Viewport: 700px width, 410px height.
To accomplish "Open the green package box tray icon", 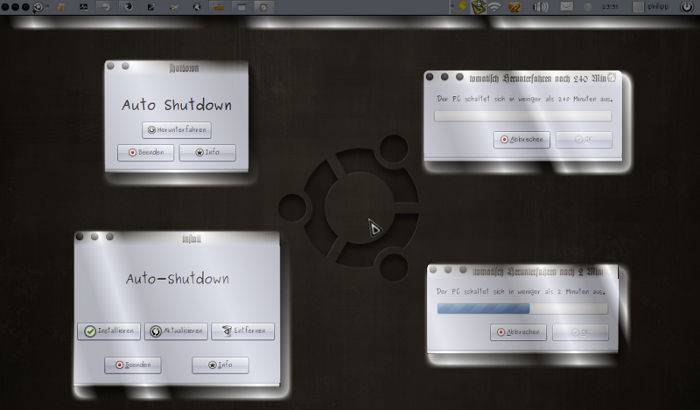I will pyautogui.click(x=479, y=7).
